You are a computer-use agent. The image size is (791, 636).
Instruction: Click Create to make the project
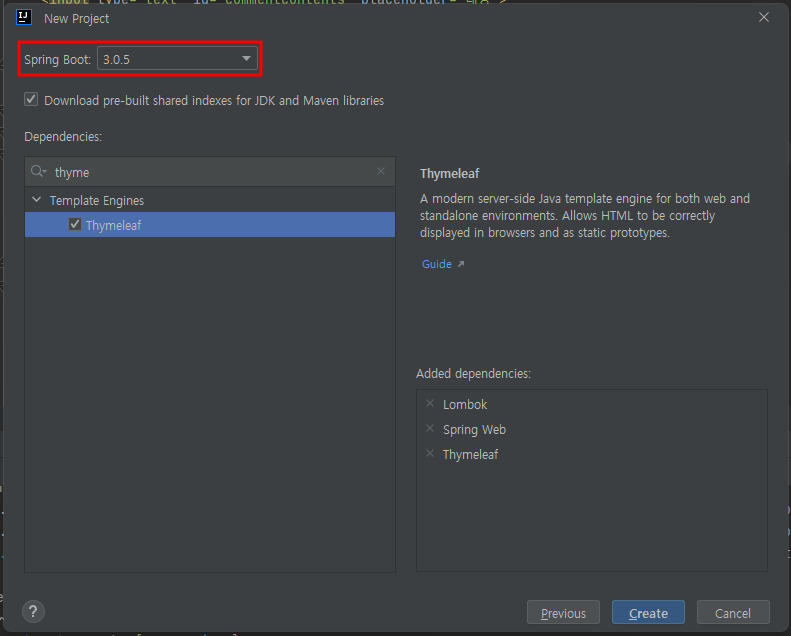coord(648,613)
